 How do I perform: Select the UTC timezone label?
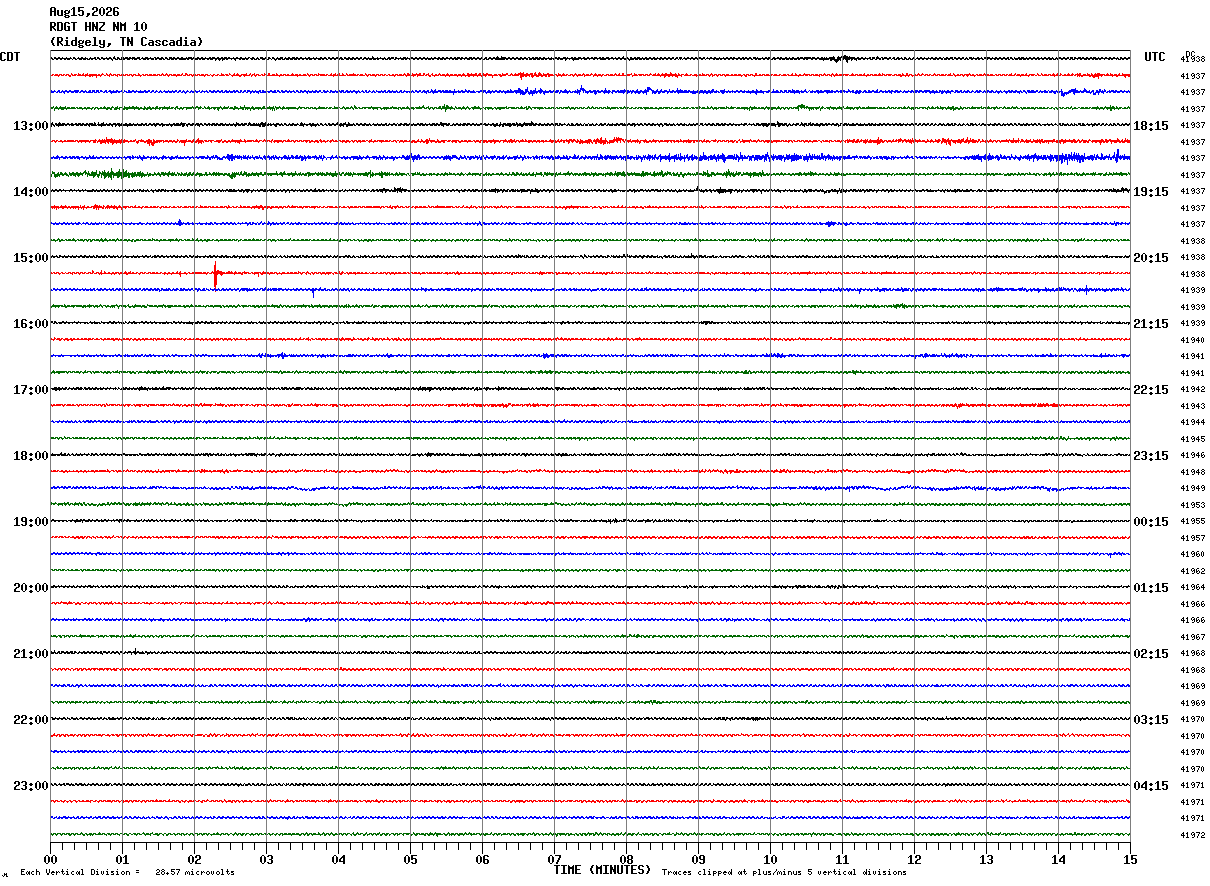tap(1155, 57)
